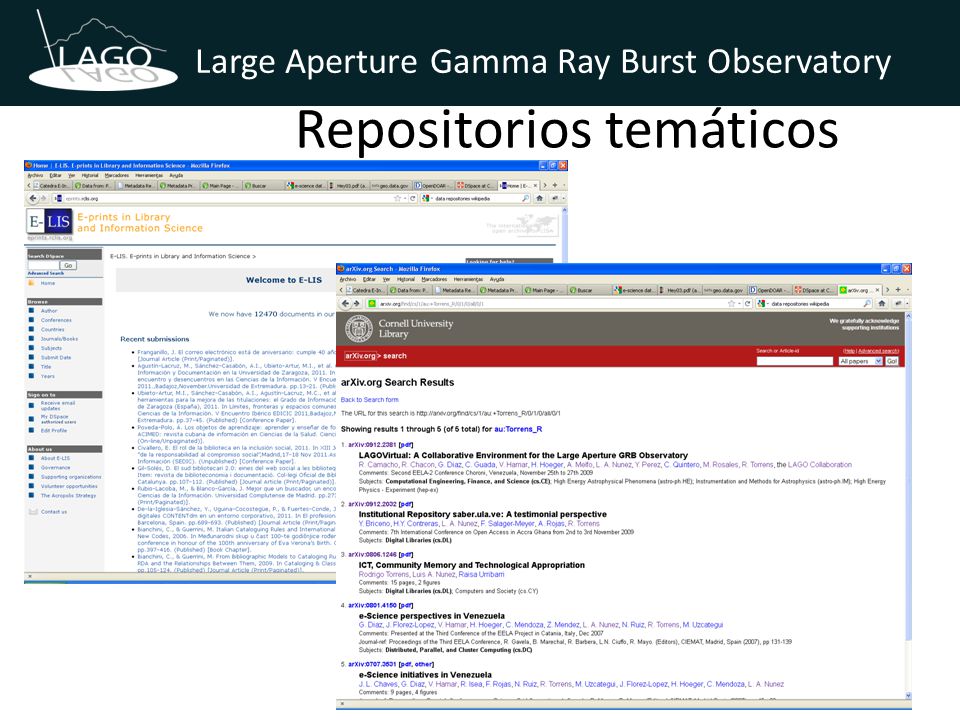Click the Cornell University seal logo
Screen dimensions: 960x720
click(359, 329)
